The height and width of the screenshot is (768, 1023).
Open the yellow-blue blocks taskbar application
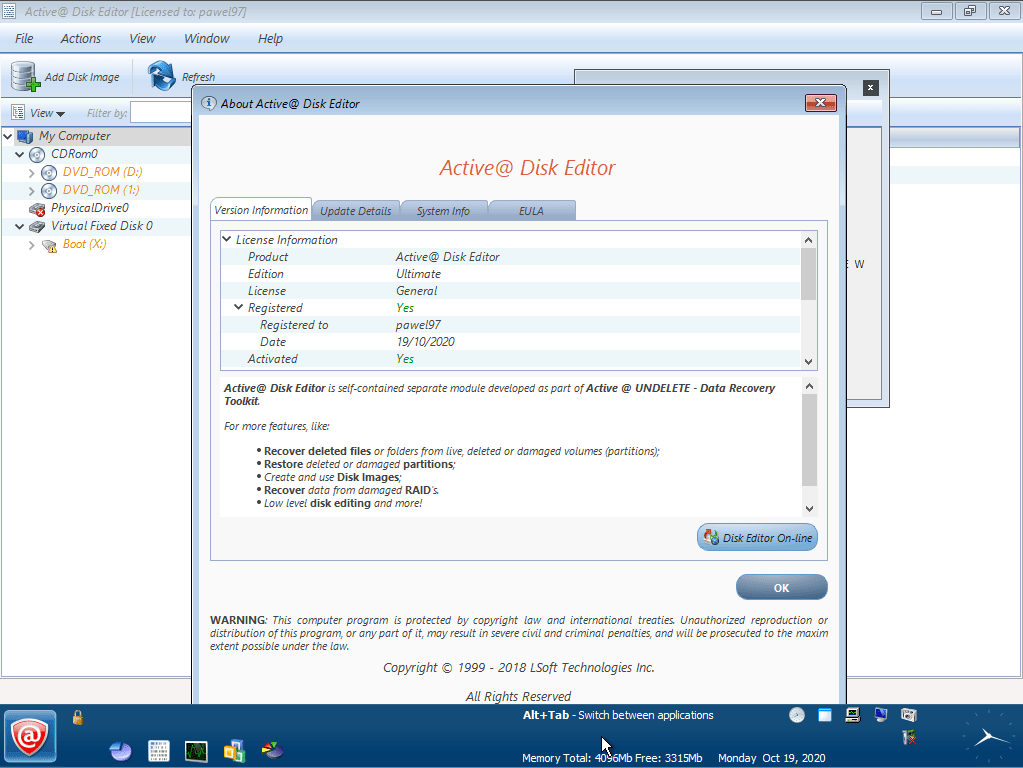pyautogui.click(x=234, y=751)
